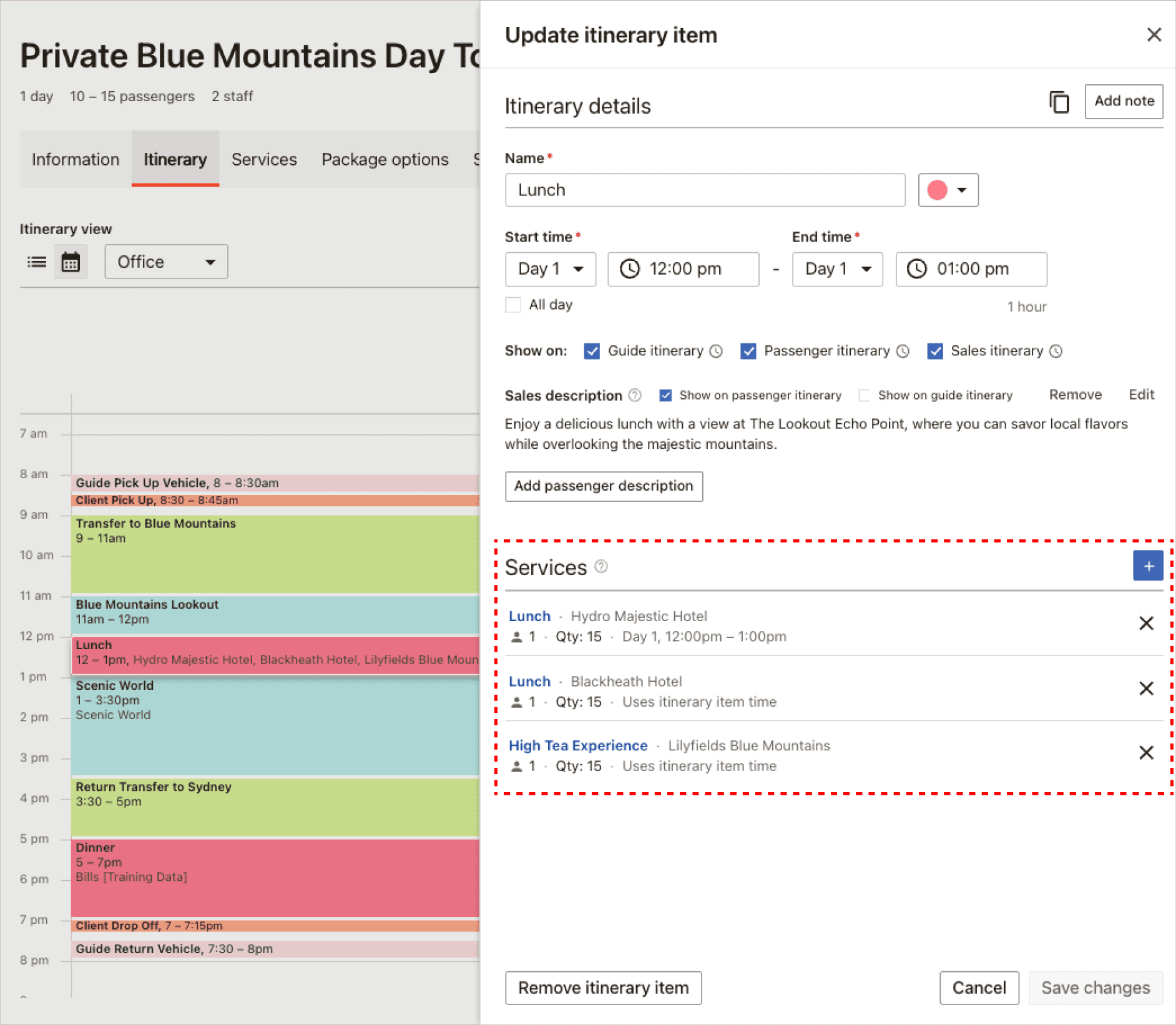Click the Sales description help icon
The height and width of the screenshot is (1025, 1176).
[x=635, y=395]
